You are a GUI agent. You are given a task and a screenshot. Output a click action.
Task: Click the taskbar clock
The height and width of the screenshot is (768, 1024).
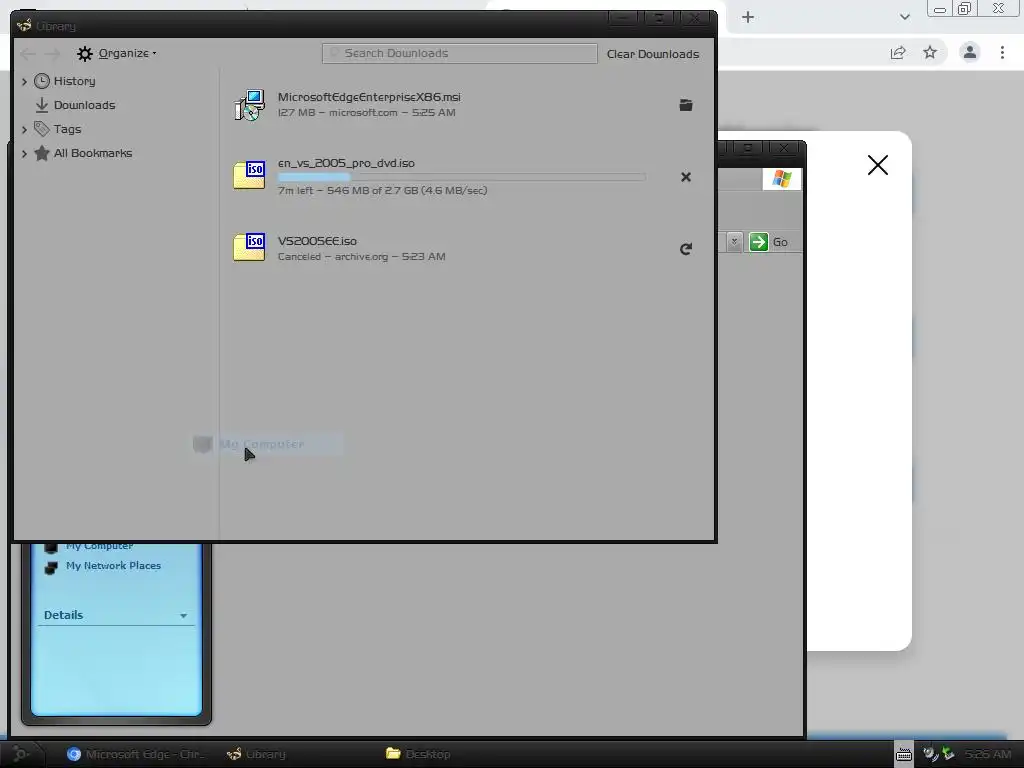coord(988,754)
